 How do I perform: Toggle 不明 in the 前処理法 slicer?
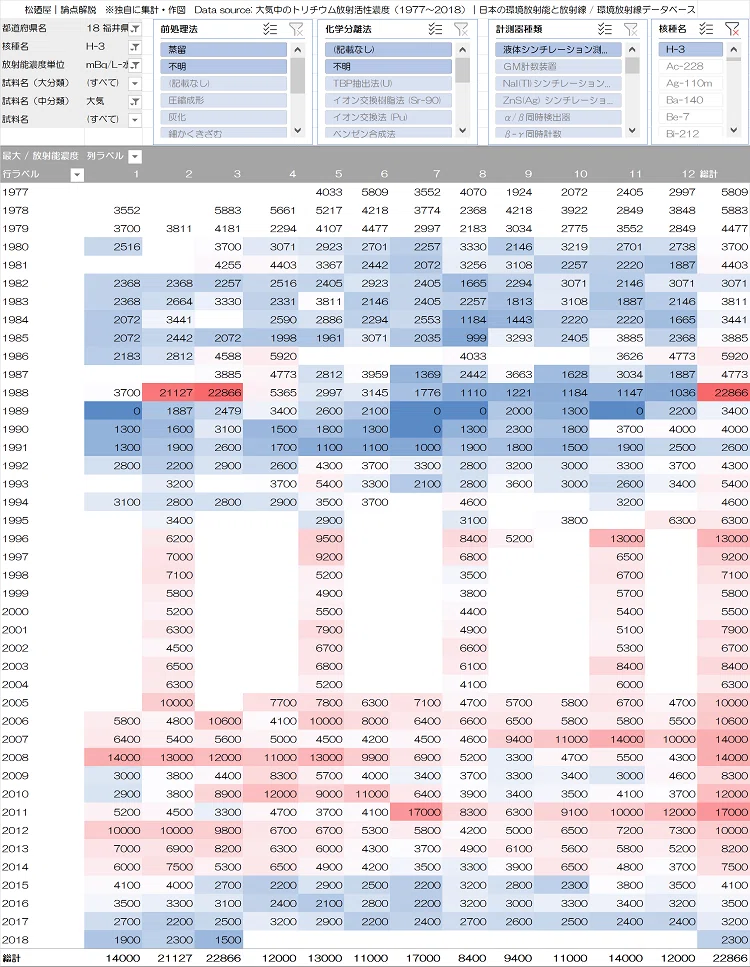coord(224,66)
